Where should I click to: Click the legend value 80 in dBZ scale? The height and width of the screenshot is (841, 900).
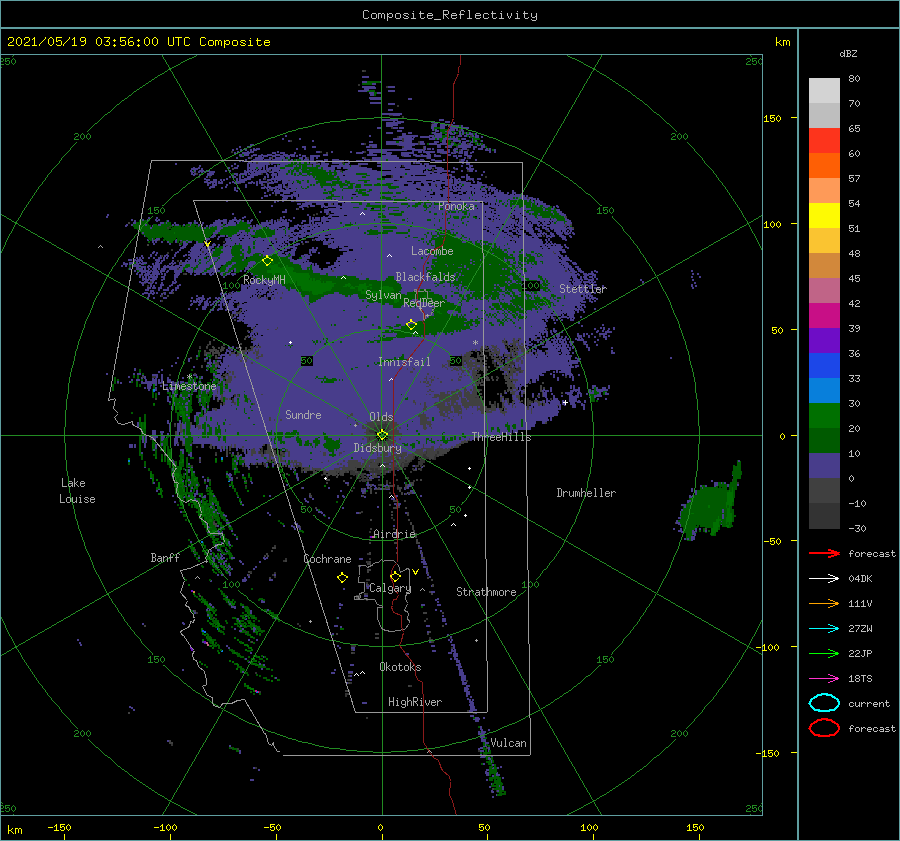coord(854,79)
